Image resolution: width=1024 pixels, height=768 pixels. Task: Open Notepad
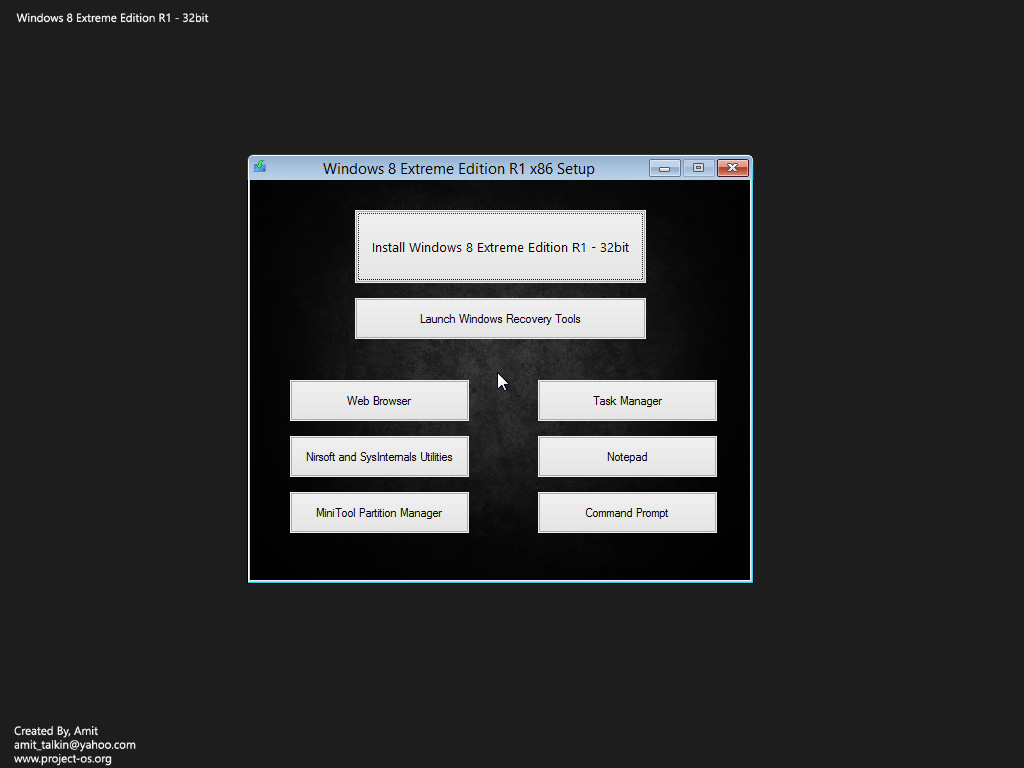(x=627, y=456)
